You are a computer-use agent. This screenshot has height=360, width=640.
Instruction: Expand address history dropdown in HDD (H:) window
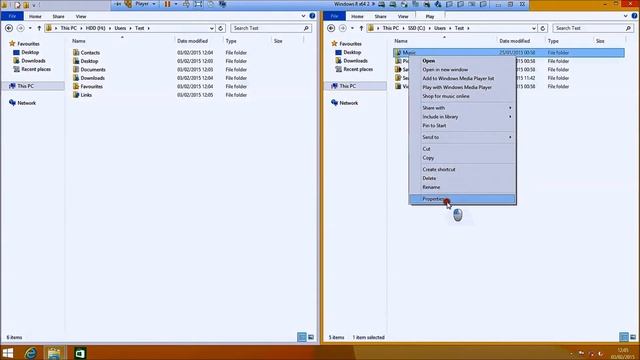click(211, 28)
